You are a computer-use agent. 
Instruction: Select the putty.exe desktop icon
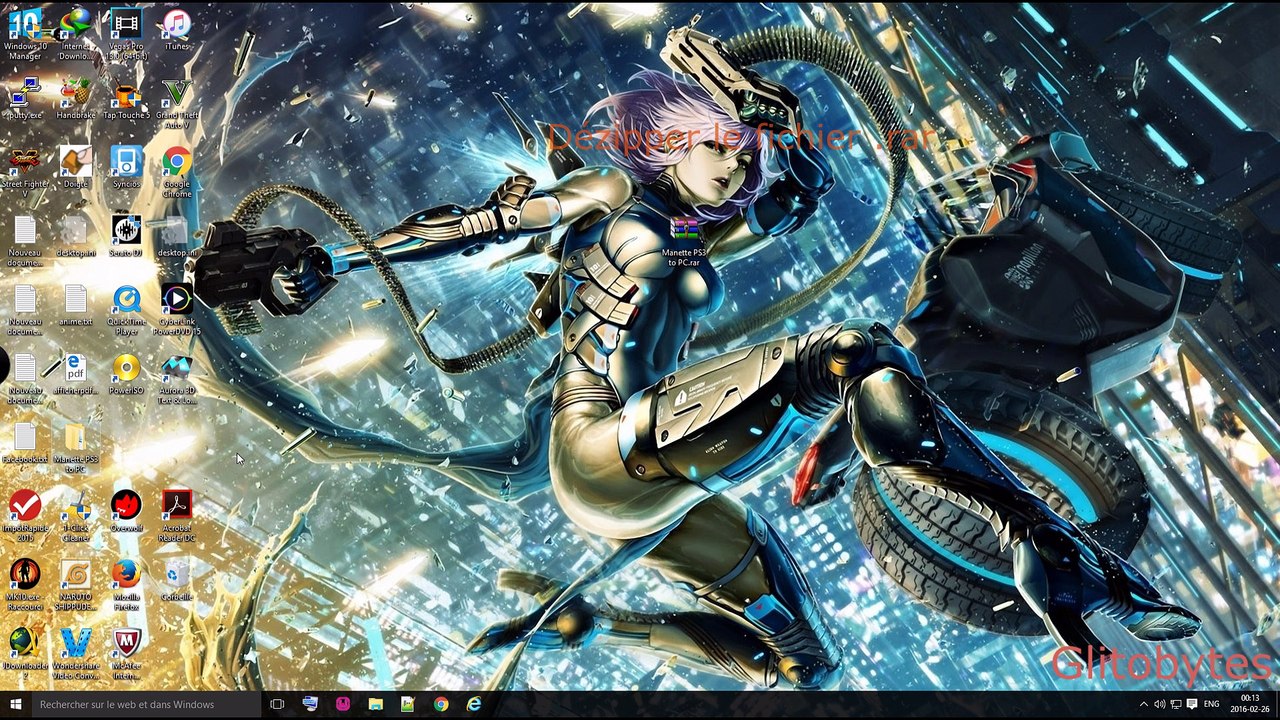[x=25, y=99]
